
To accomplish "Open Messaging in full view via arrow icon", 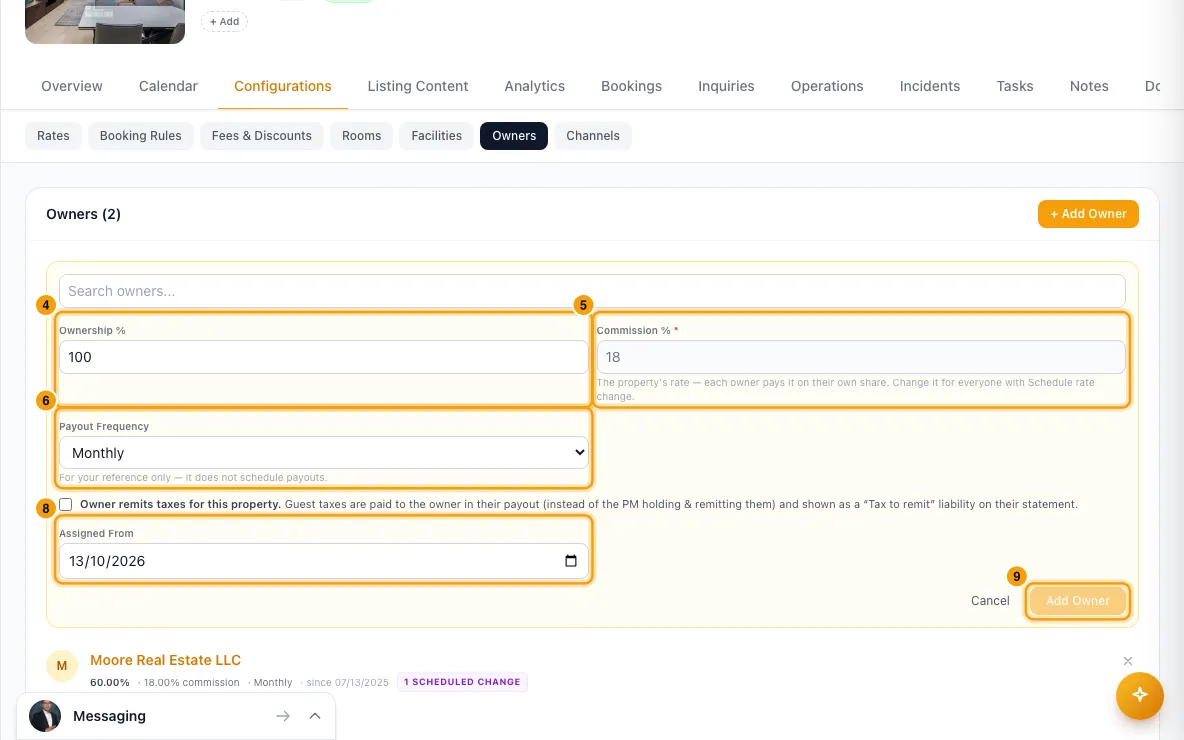I will [282, 716].
